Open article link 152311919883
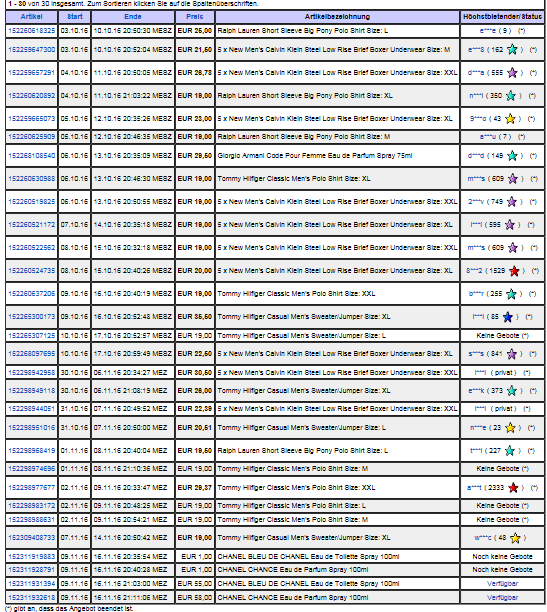This screenshot has height=612, width=547. pos(32,557)
